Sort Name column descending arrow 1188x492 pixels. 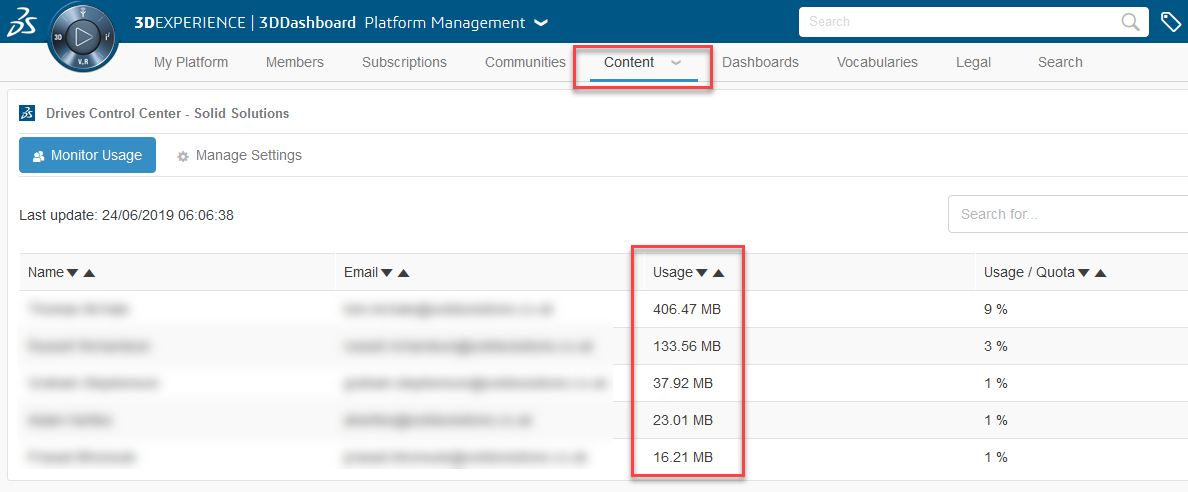pos(72,273)
